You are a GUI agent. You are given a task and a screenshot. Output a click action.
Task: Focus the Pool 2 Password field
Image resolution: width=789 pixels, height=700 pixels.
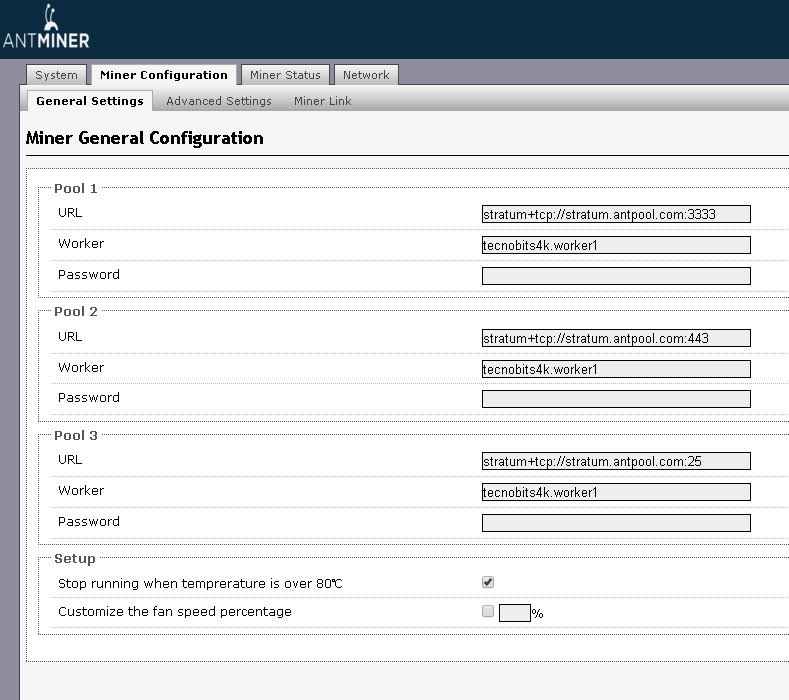click(x=616, y=399)
